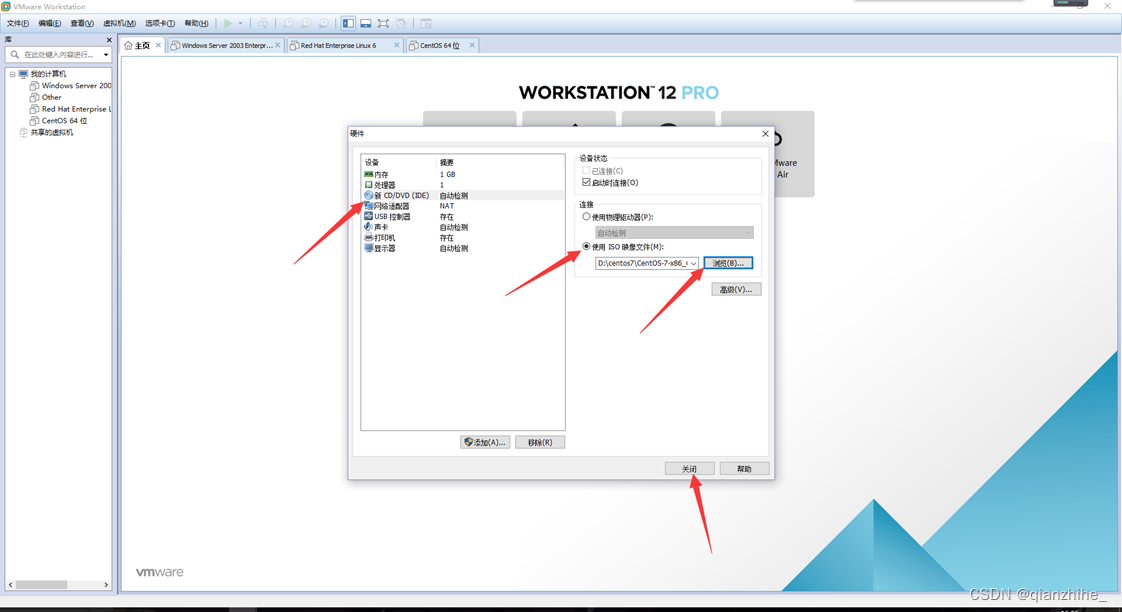The image size is (1122, 612).
Task: Click library scrollbar right arrow
Action: 106,585
